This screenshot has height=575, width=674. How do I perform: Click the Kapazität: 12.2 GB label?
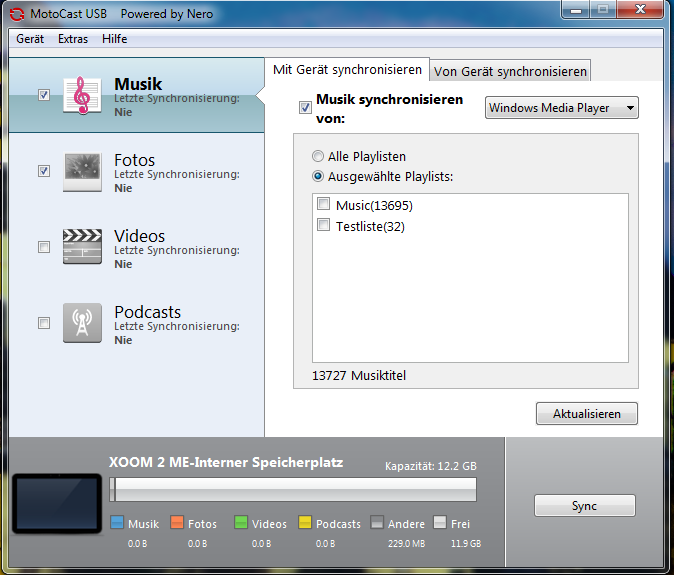pyautogui.click(x=431, y=466)
